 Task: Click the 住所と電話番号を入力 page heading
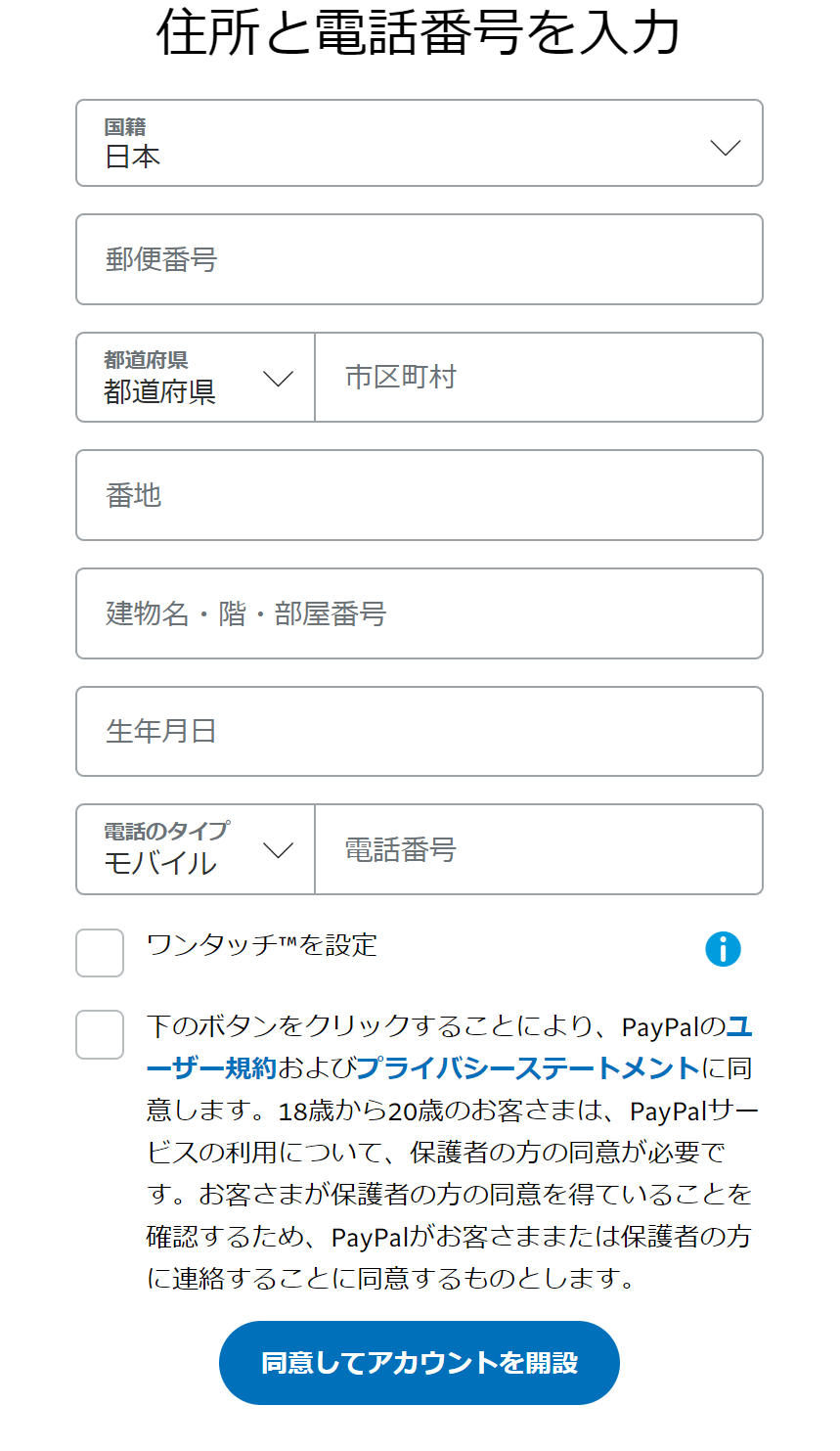[419, 33]
